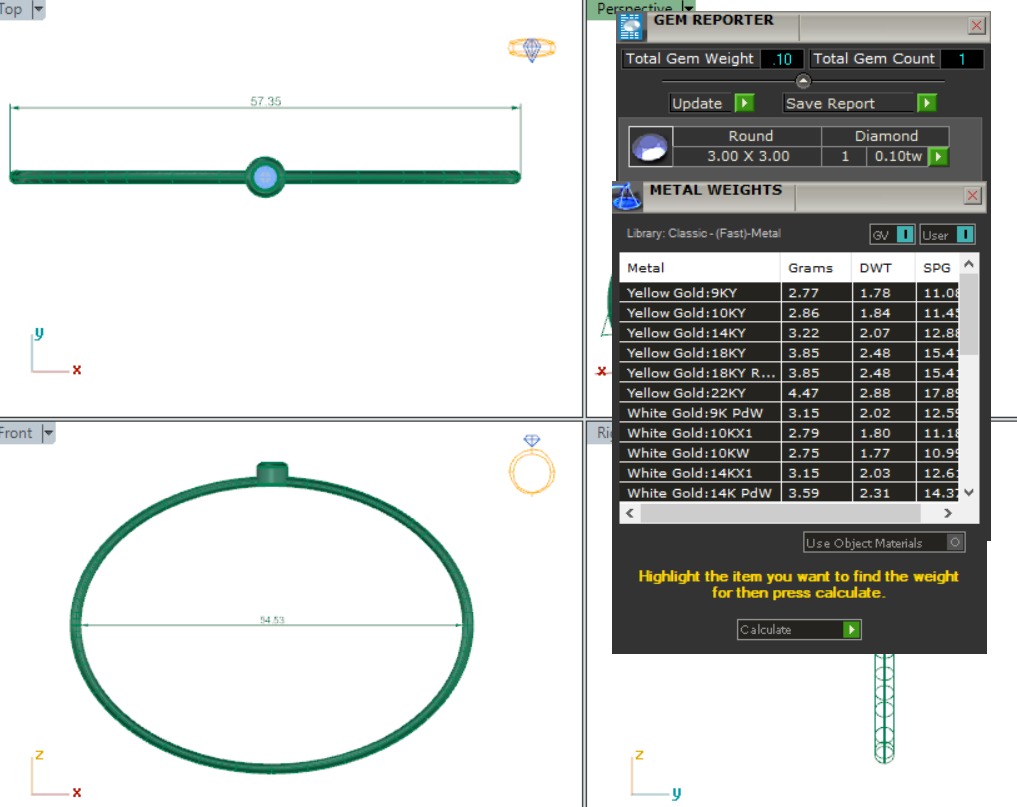
Task: Select the White Gold:9K PdW row
Action: click(x=789, y=413)
